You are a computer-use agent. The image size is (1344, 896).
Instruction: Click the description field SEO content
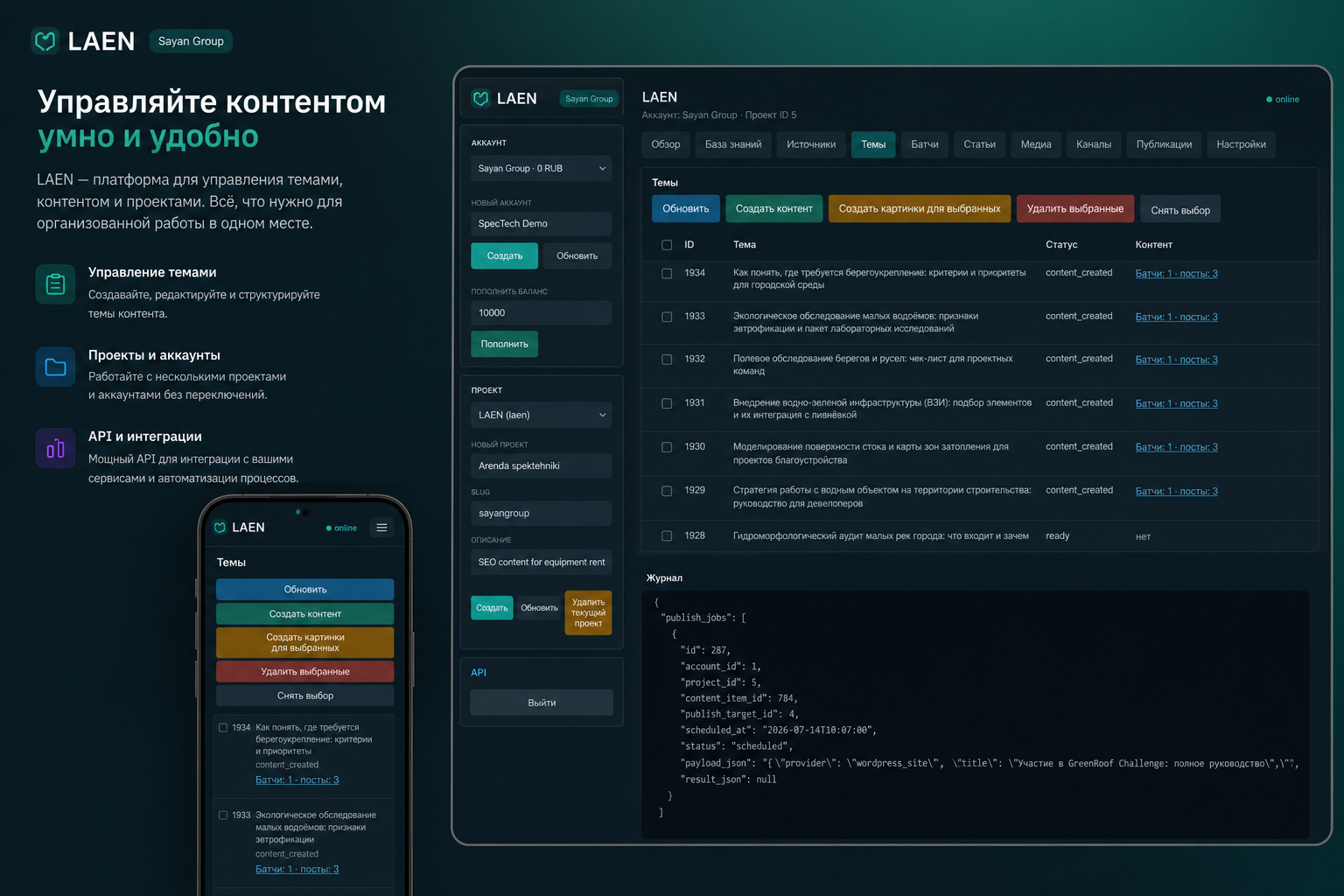click(x=541, y=562)
